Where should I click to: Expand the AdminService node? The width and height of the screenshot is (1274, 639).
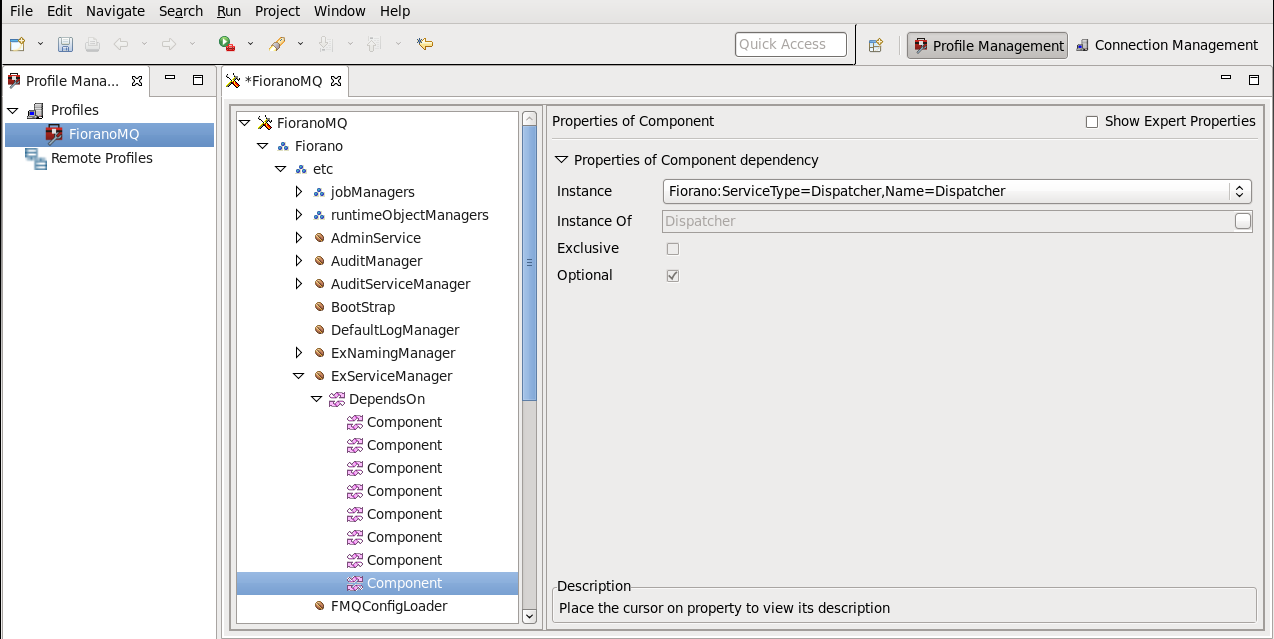298,238
